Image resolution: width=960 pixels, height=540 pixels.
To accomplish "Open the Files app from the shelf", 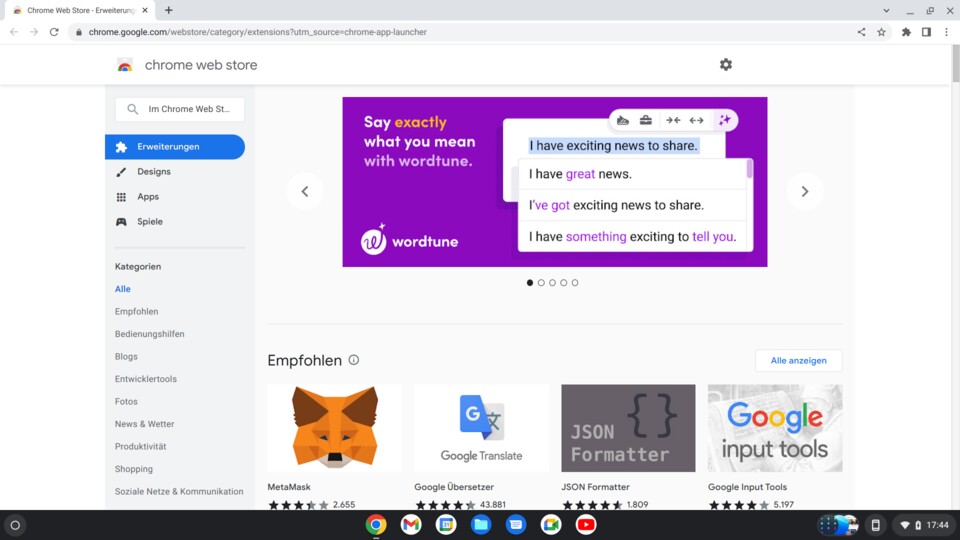I will (x=481, y=525).
